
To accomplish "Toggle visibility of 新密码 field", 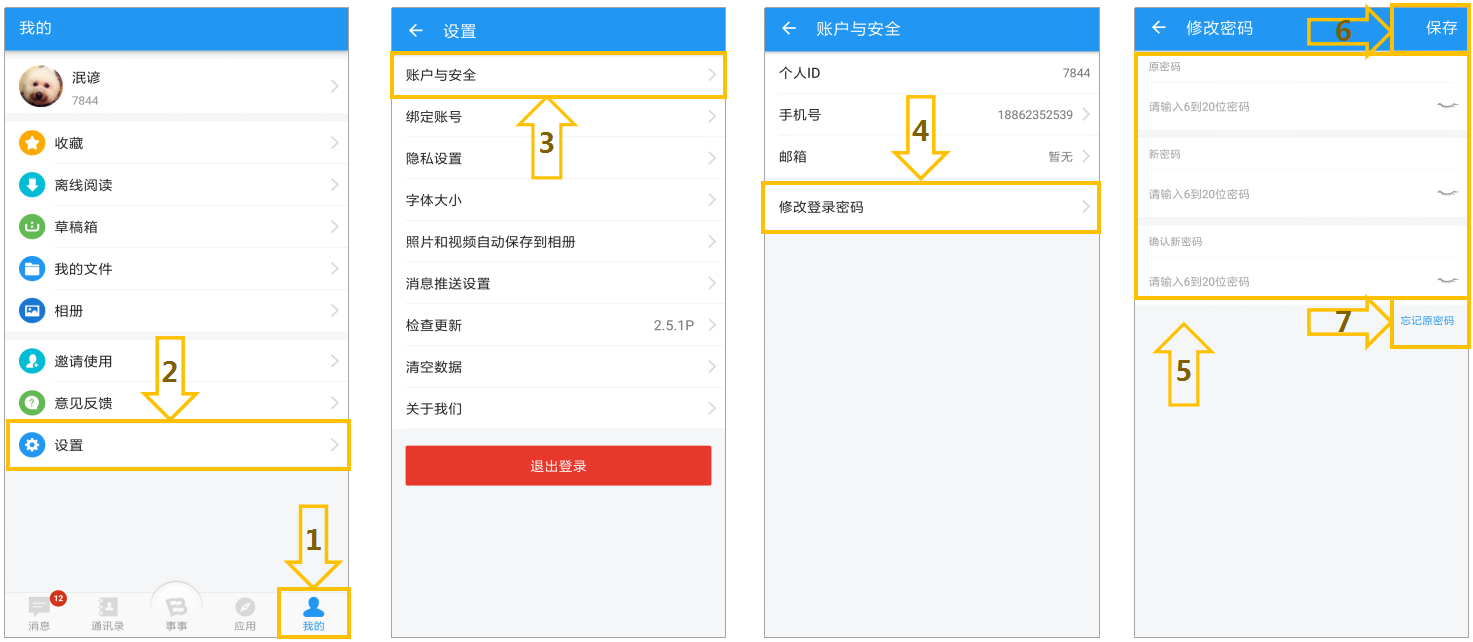I will [x=1447, y=193].
